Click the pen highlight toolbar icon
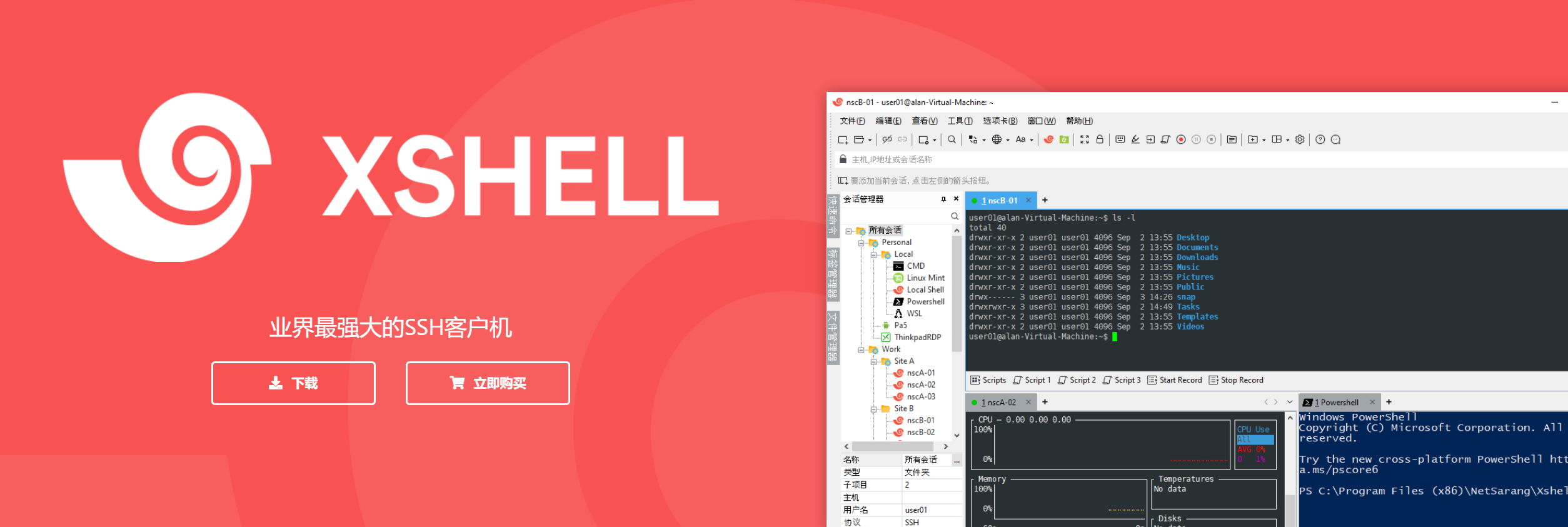Image resolution: width=1568 pixels, height=527 pixels. click(x=1135, y=140)
